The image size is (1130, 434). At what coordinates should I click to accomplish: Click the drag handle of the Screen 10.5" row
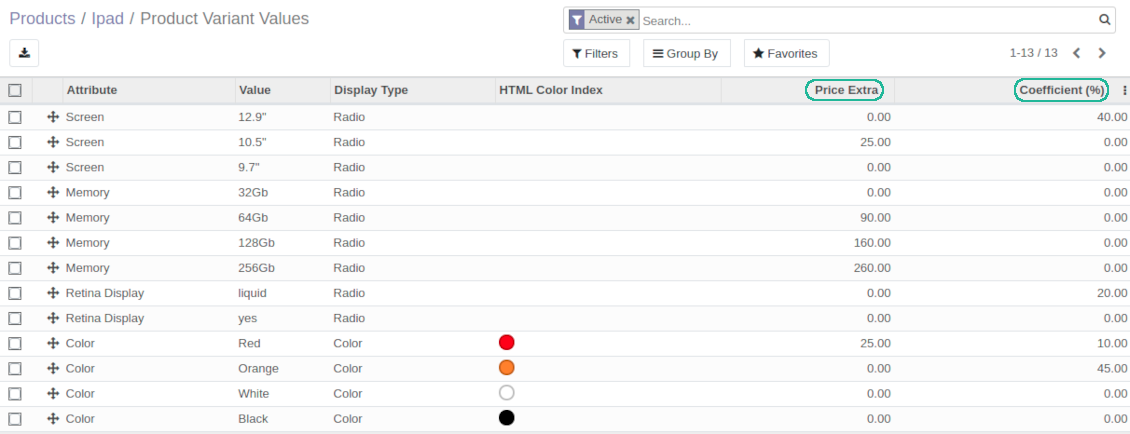pyautogui.click(x=53, y=142)
